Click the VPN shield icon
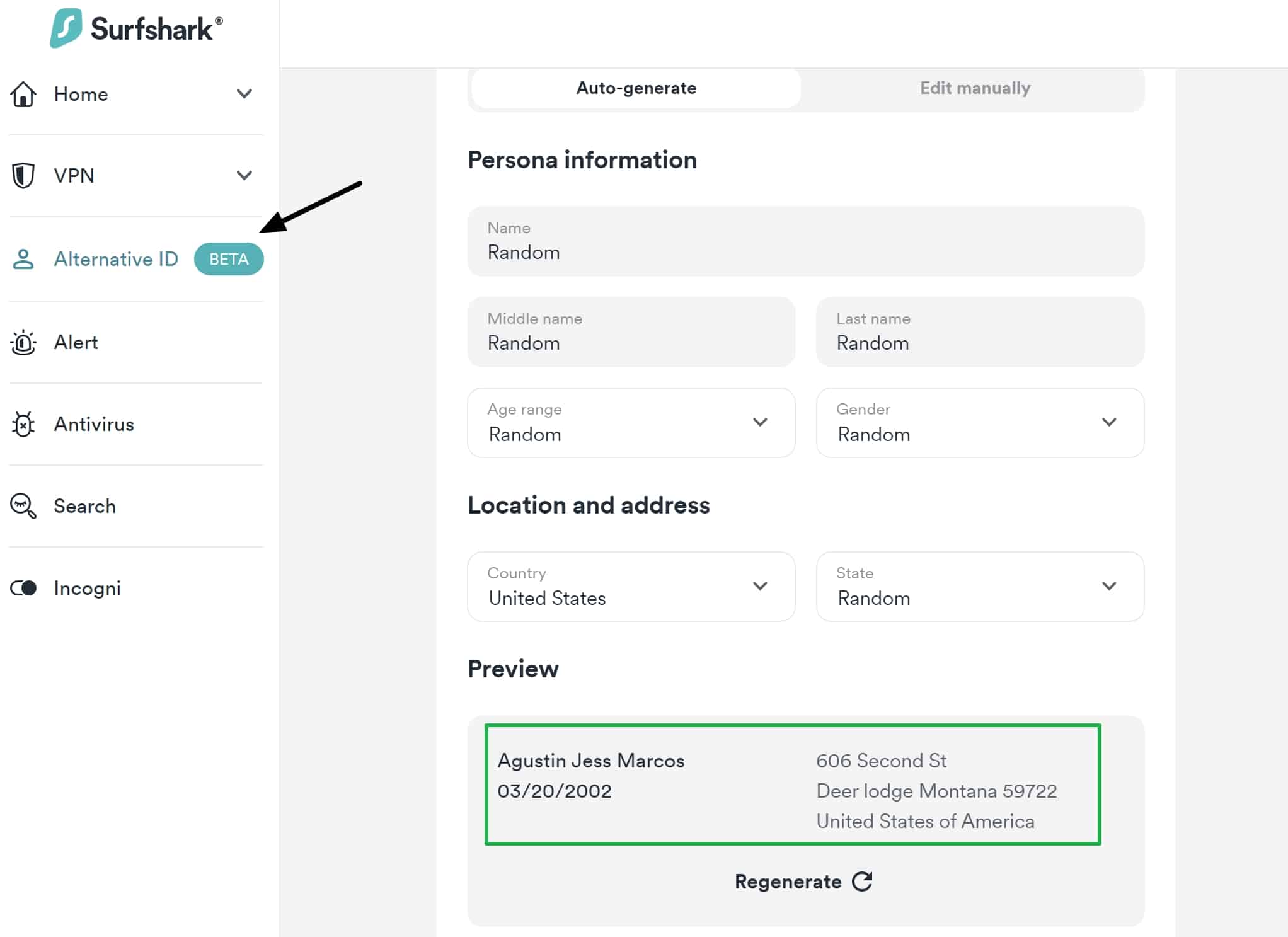The width and height of the screenshot is (1288, 937). (23, 175)
